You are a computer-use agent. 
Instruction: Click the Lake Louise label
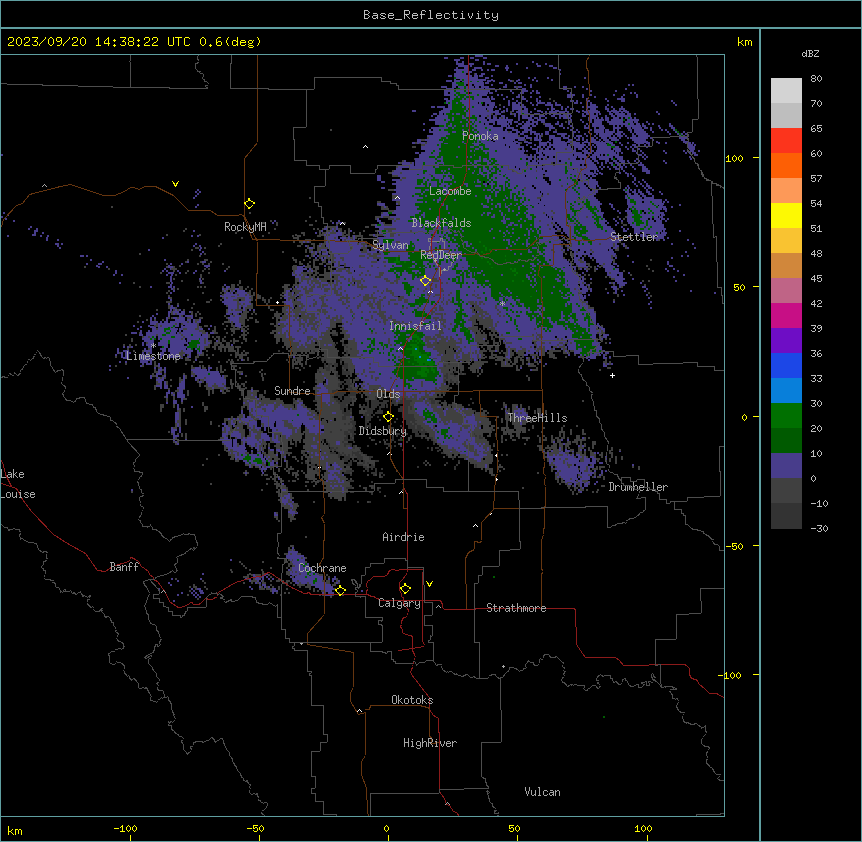tap(18, 484)
